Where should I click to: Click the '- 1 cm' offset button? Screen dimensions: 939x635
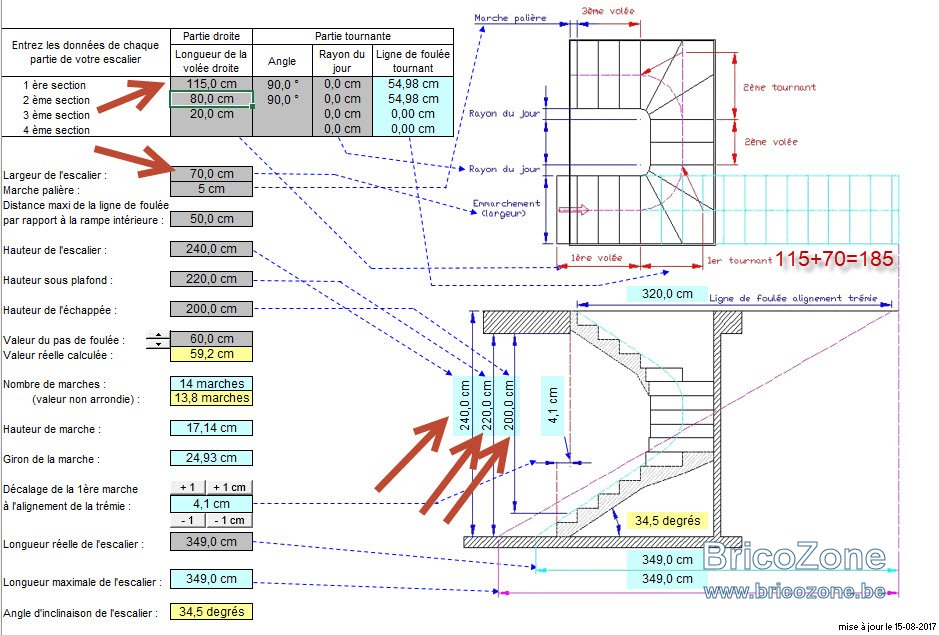coord(229,520)
